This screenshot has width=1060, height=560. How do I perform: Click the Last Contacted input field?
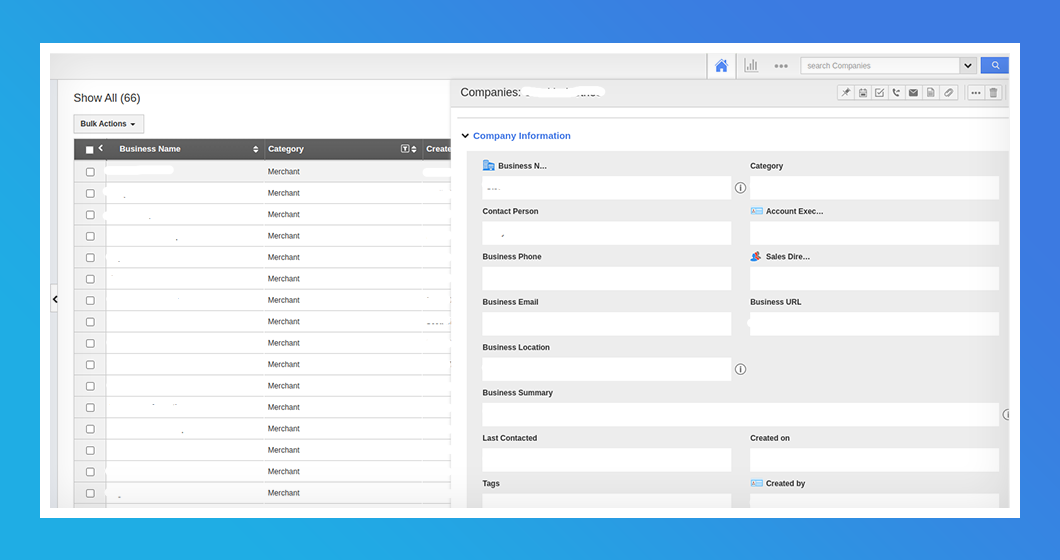tap(606, 460)
